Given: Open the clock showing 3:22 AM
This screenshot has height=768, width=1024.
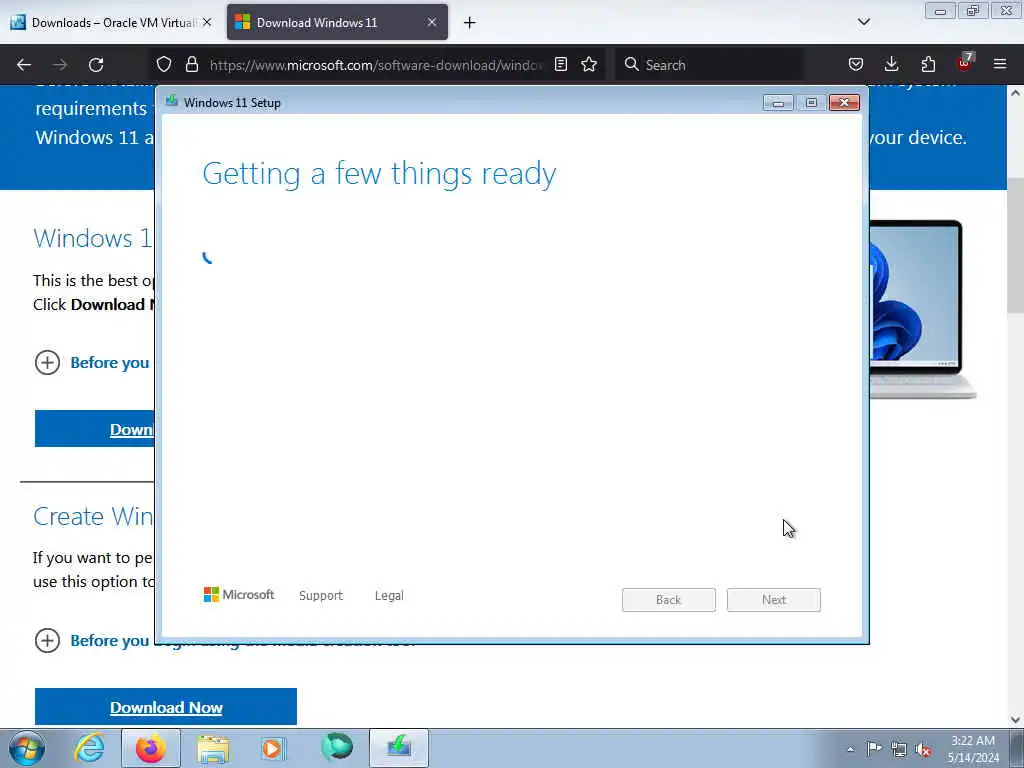Looking at the screenshot, I should pyautogui.click(x=973, y=749).
